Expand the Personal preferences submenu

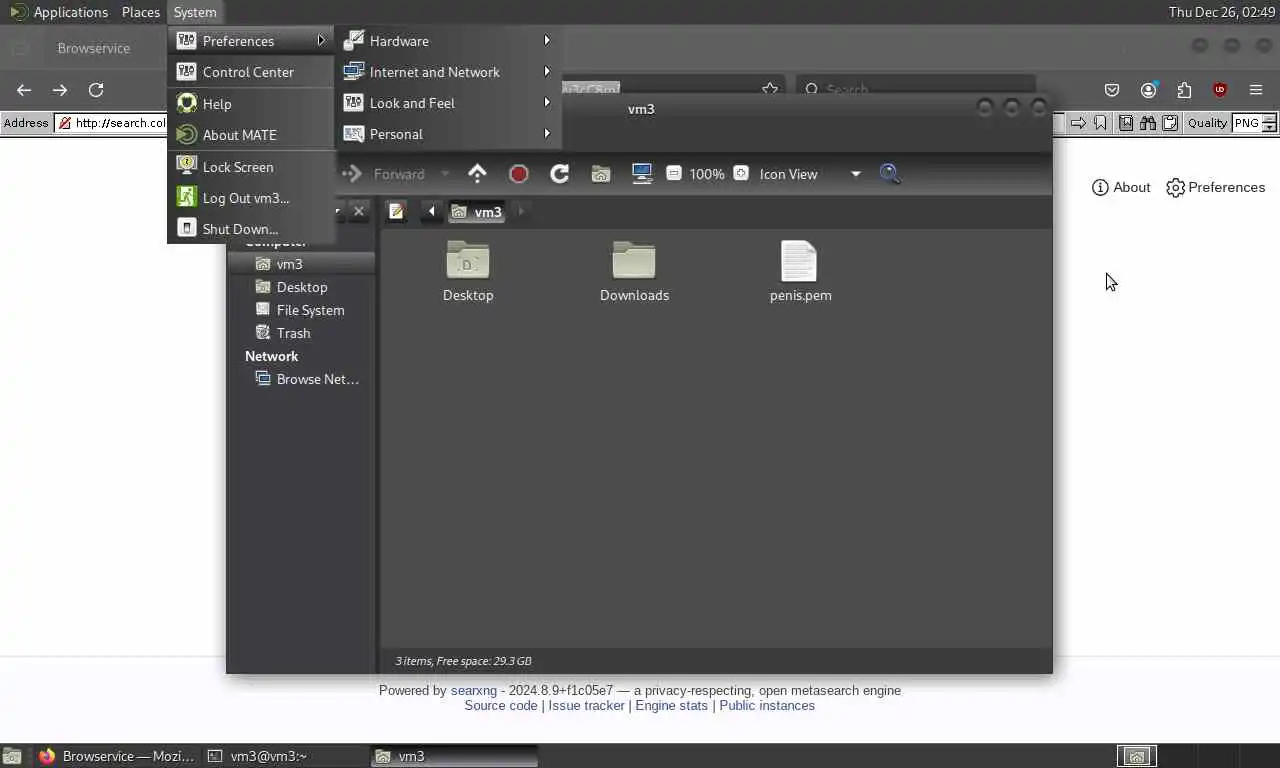click(x=447, y=134)
